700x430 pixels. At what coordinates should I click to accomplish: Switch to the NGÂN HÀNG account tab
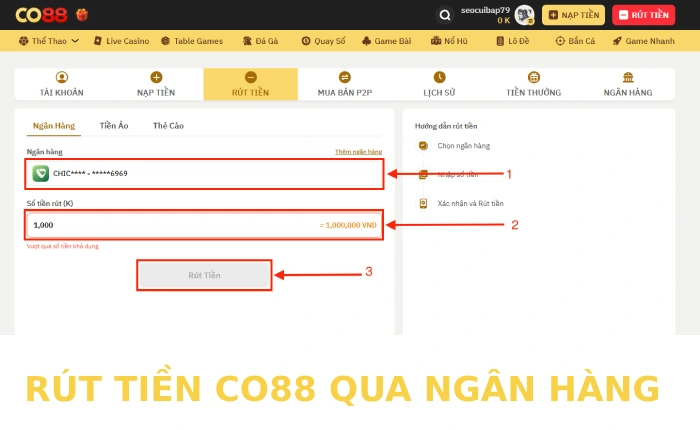click(628, 84)
